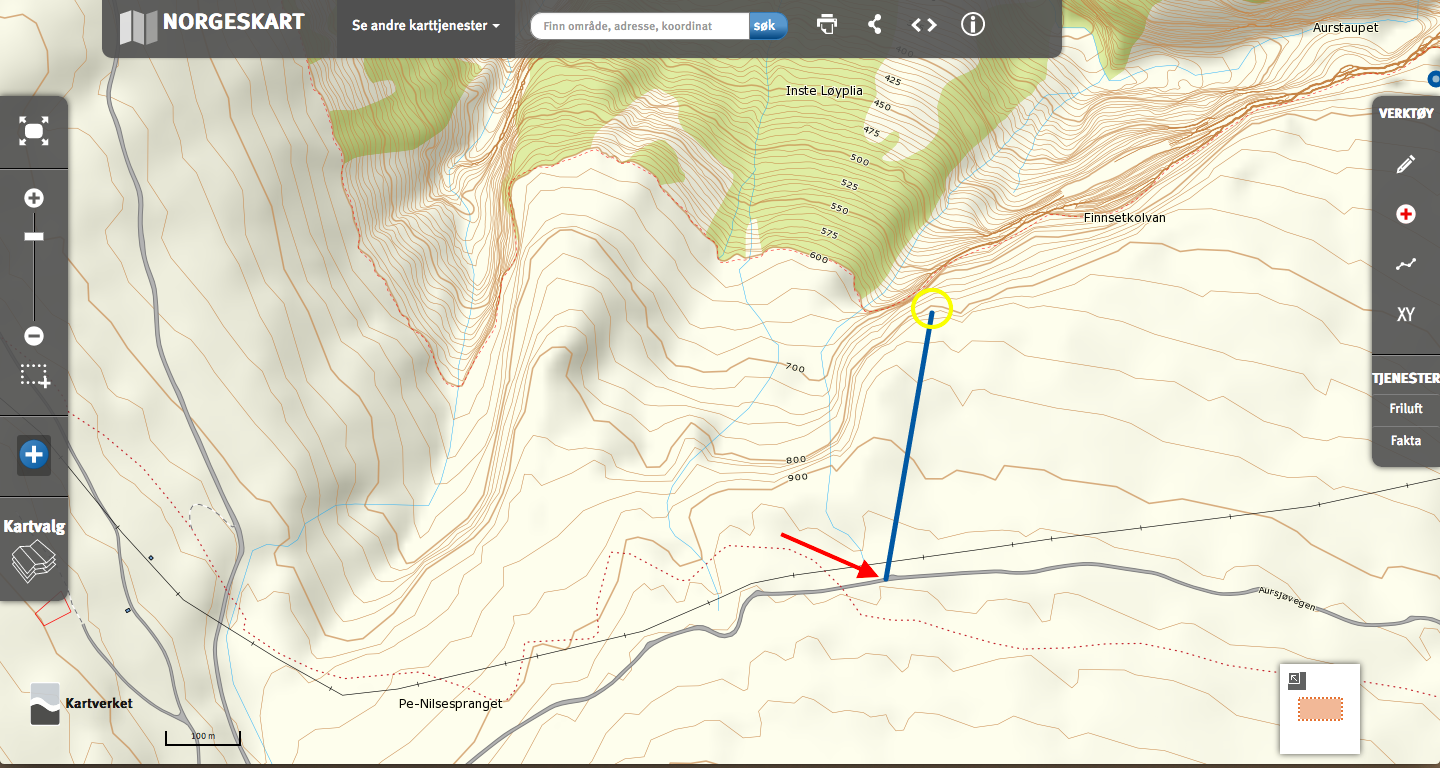The image size is (1440, 768).
Task: Click the red emergency poster plus icon
Action: tap(1406, 214)
